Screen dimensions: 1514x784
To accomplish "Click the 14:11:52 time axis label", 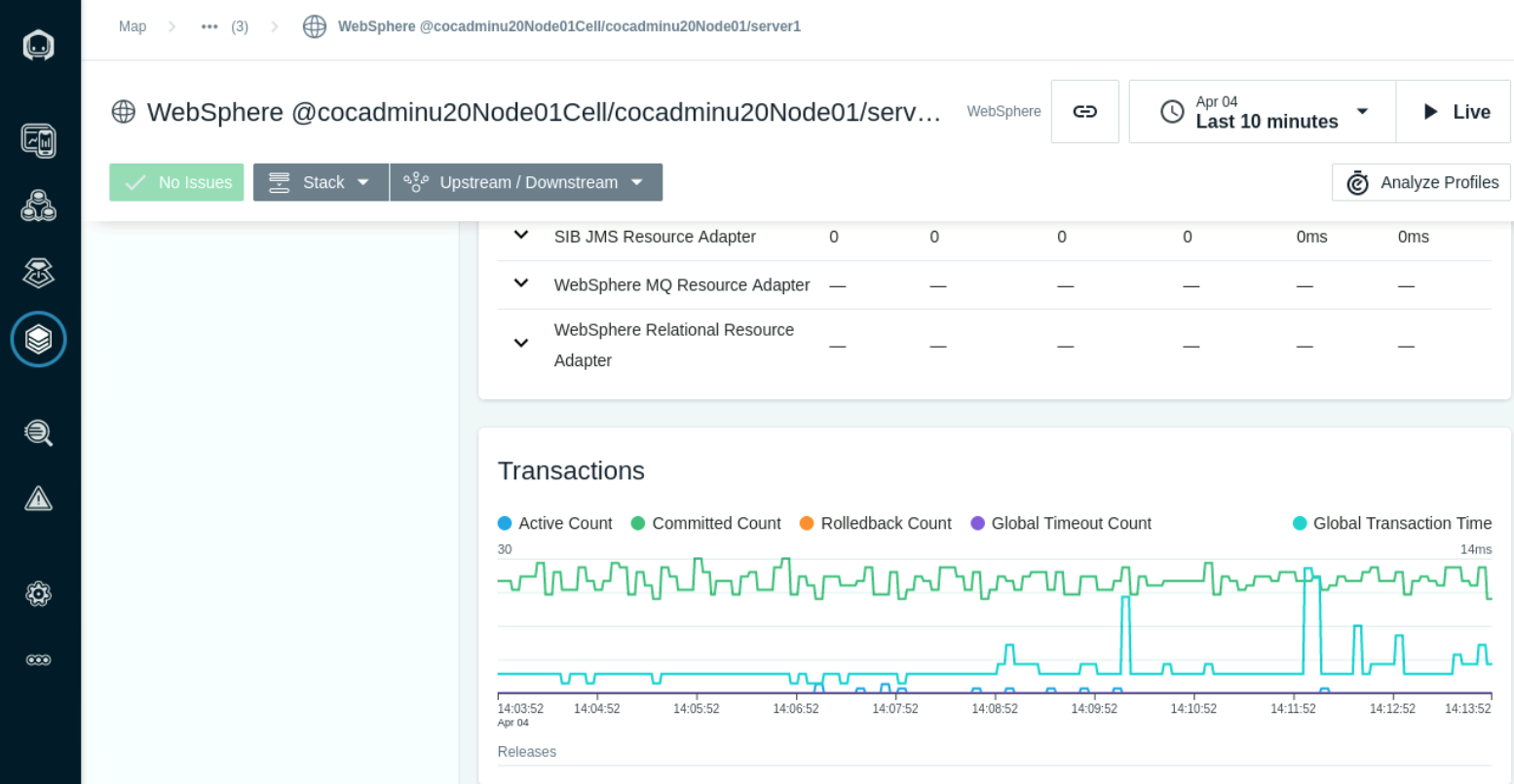I will 1293,709.
